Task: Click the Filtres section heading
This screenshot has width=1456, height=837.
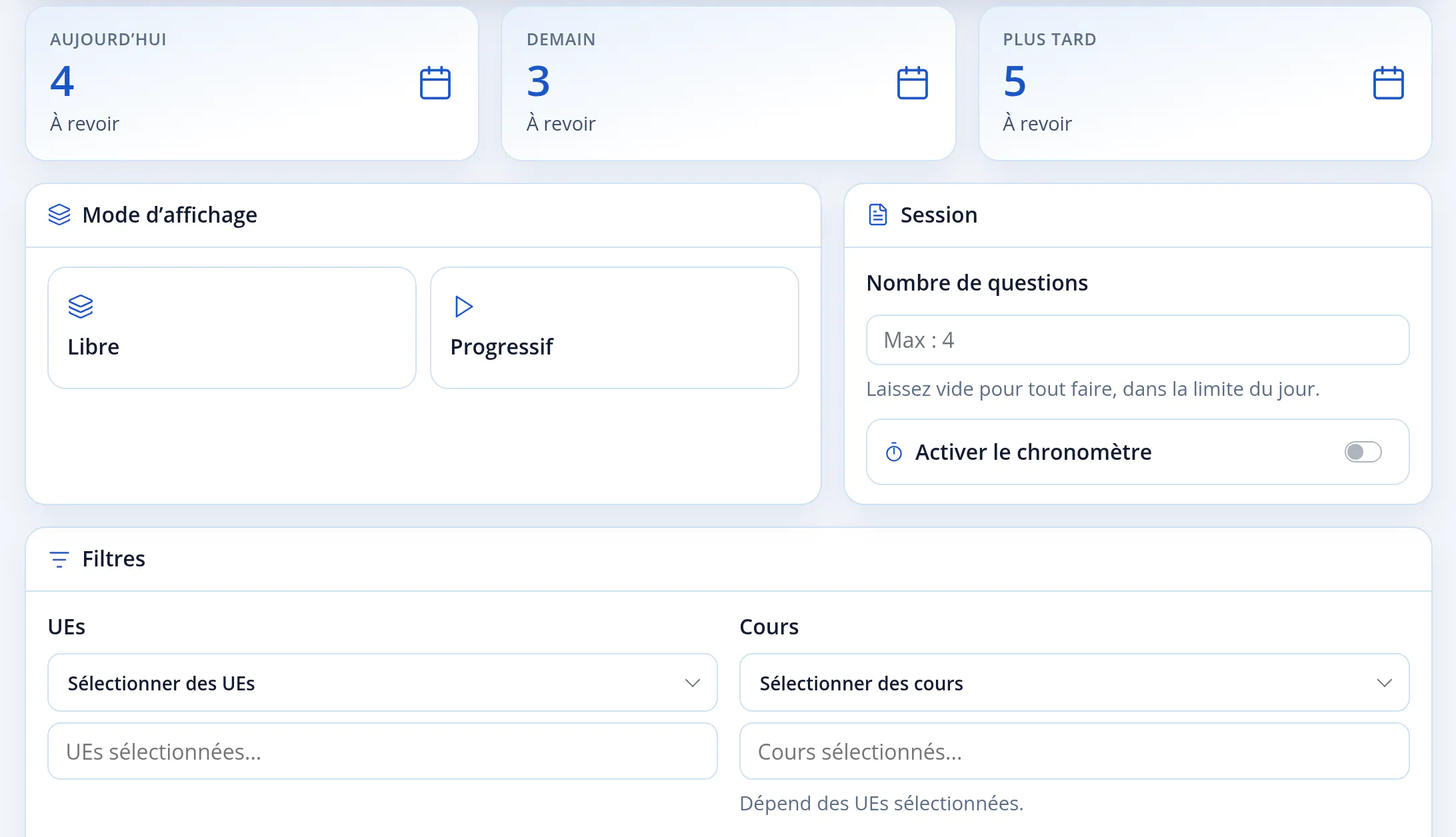Action: tap(113, 558)
